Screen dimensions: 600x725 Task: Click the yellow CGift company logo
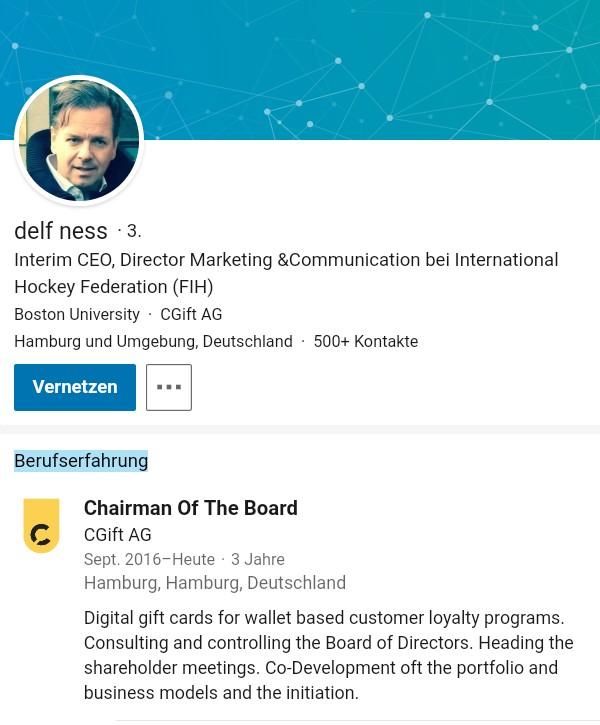(42, 526)
